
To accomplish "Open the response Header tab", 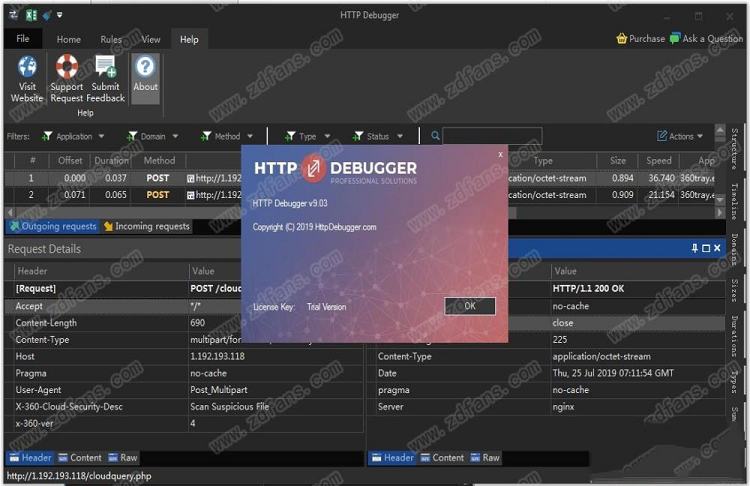I will click(x=393, y=458).
